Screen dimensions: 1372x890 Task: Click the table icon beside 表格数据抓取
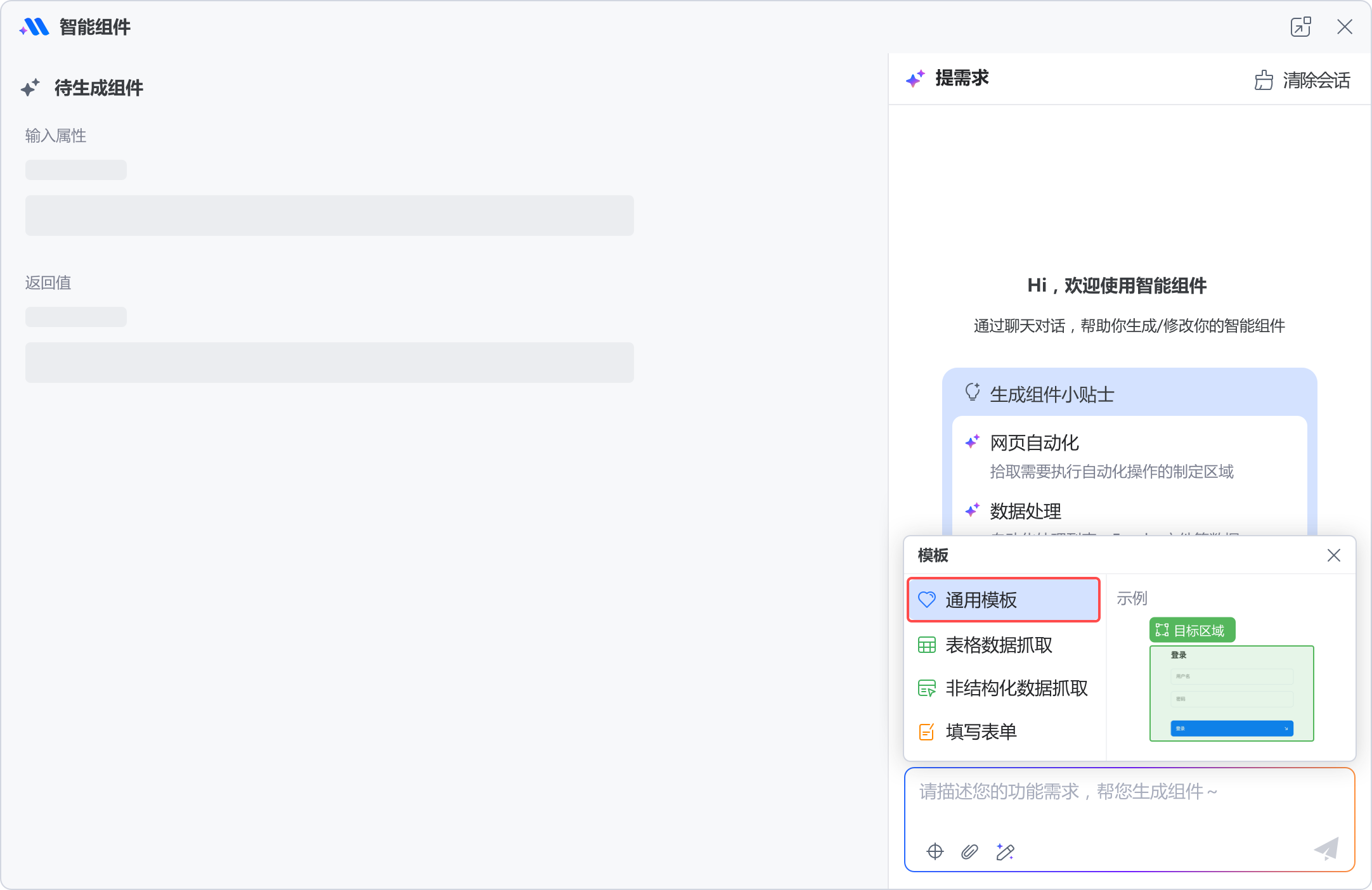[x=926, y=645]
